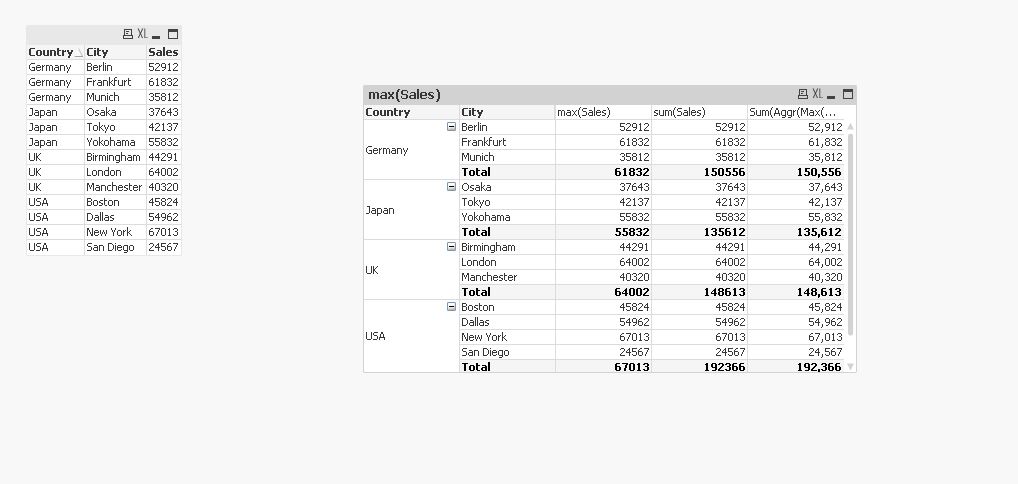Select the Tokyo row in small table
This screenshot has width=1018, height=484.
click(x=102, y=127)
